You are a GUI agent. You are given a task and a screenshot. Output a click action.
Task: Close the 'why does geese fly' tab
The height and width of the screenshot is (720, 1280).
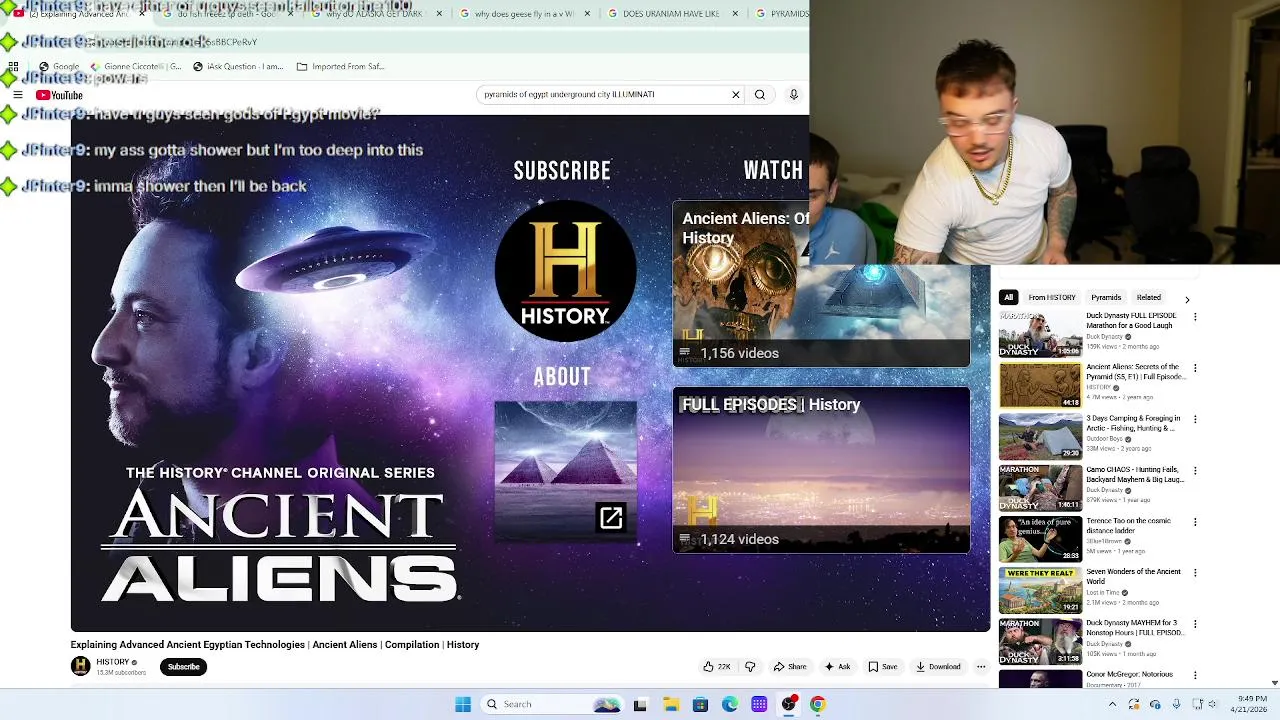(x=587, y=14)
